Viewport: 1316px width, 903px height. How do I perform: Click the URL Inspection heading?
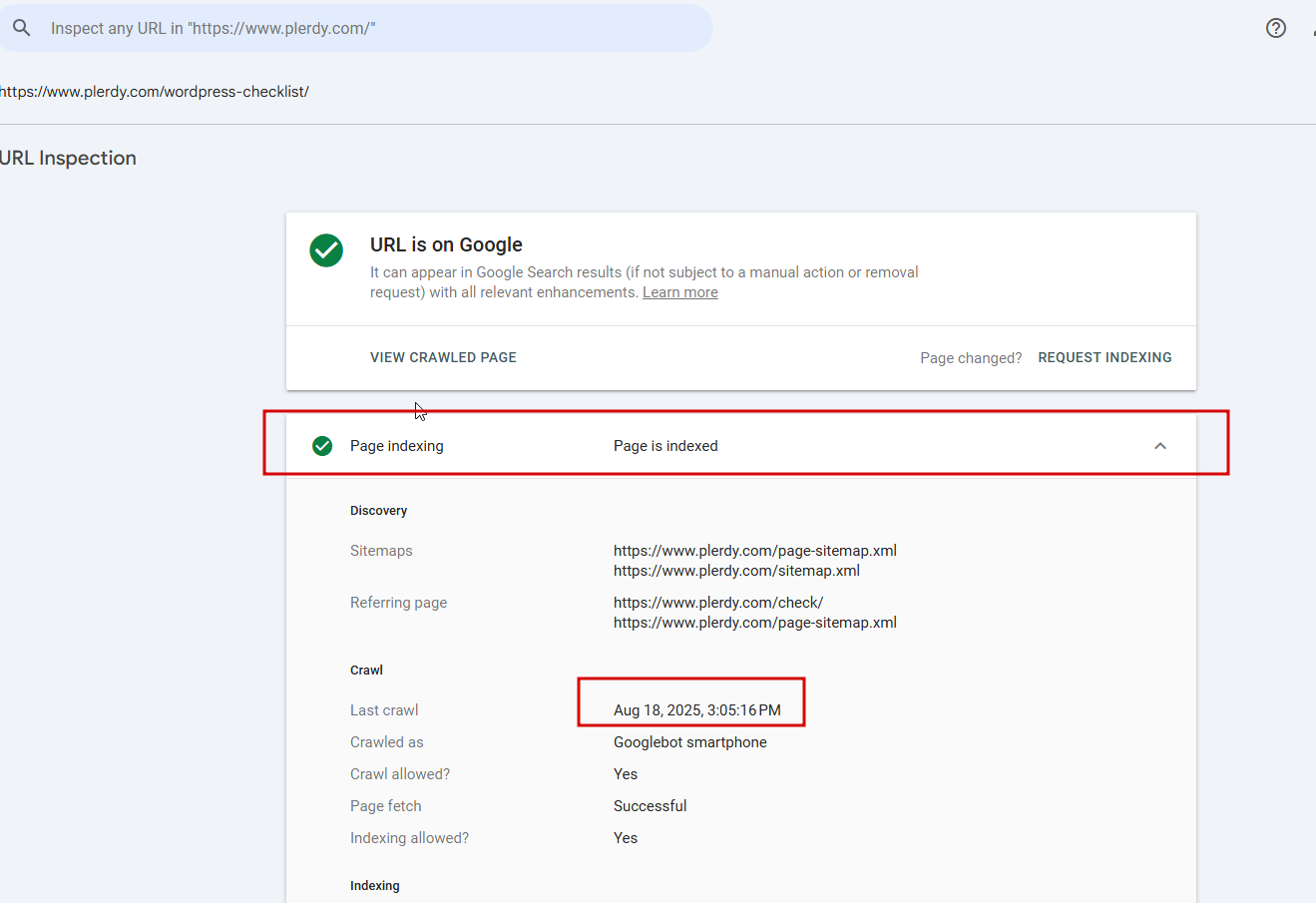pyautogui.click(x=68, y=158)
